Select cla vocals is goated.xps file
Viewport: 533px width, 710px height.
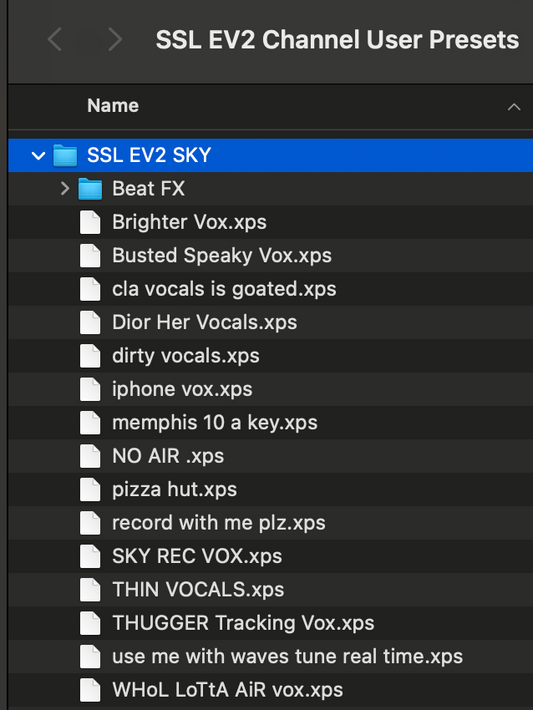click(270, 289)
